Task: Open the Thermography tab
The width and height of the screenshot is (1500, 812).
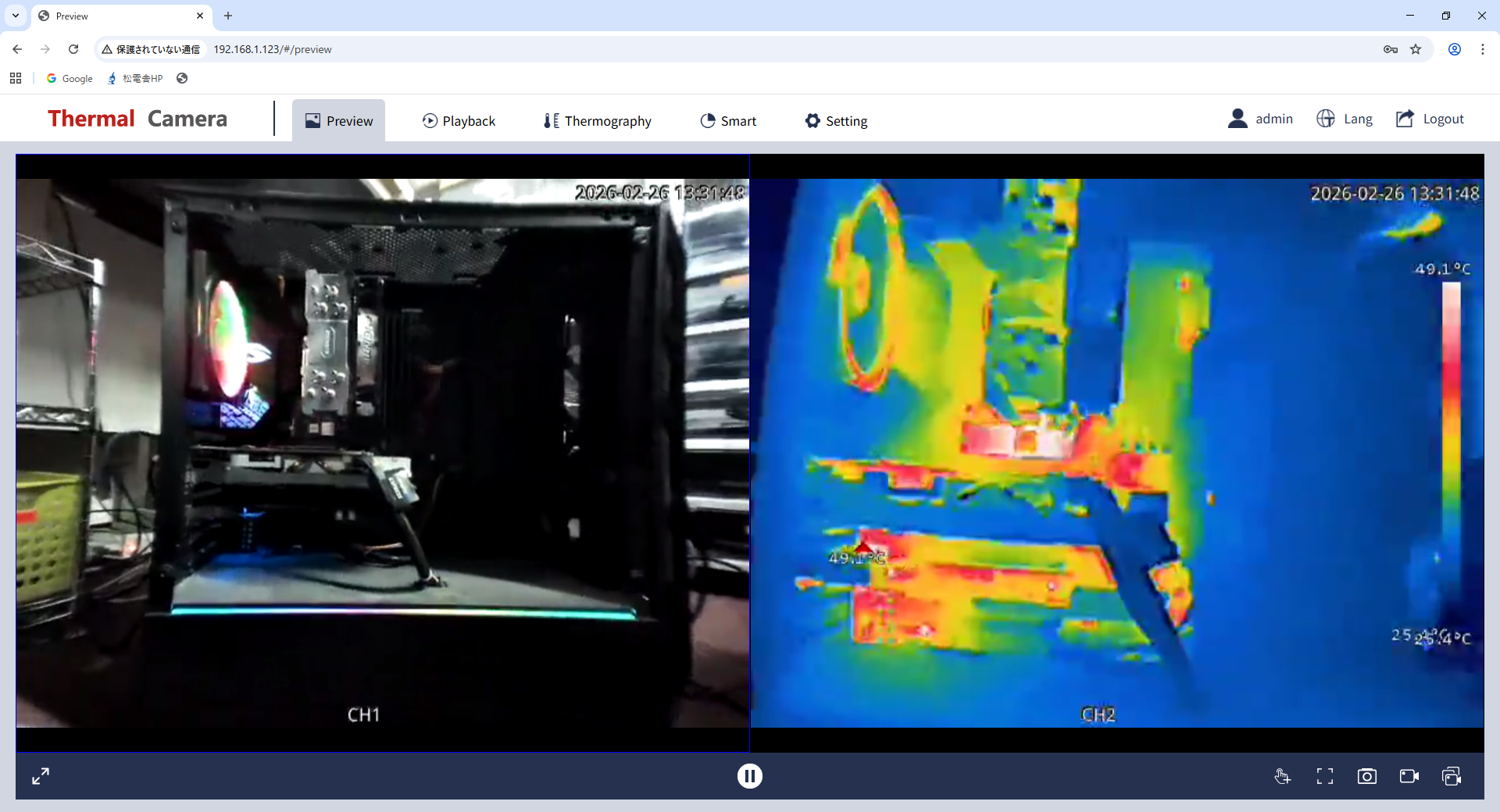Action: (x=598, y=121)
